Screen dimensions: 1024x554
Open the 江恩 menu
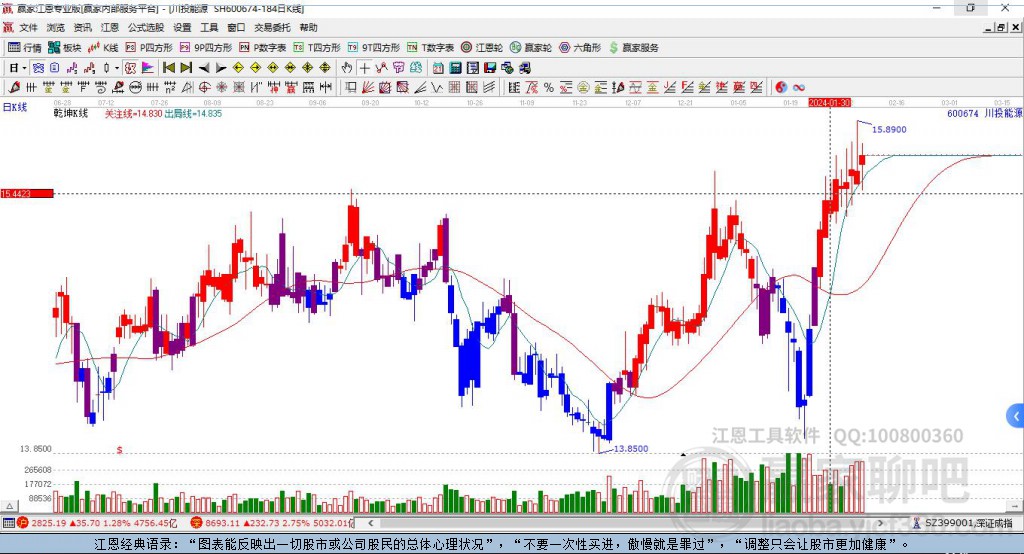click(x=110, y=27)
